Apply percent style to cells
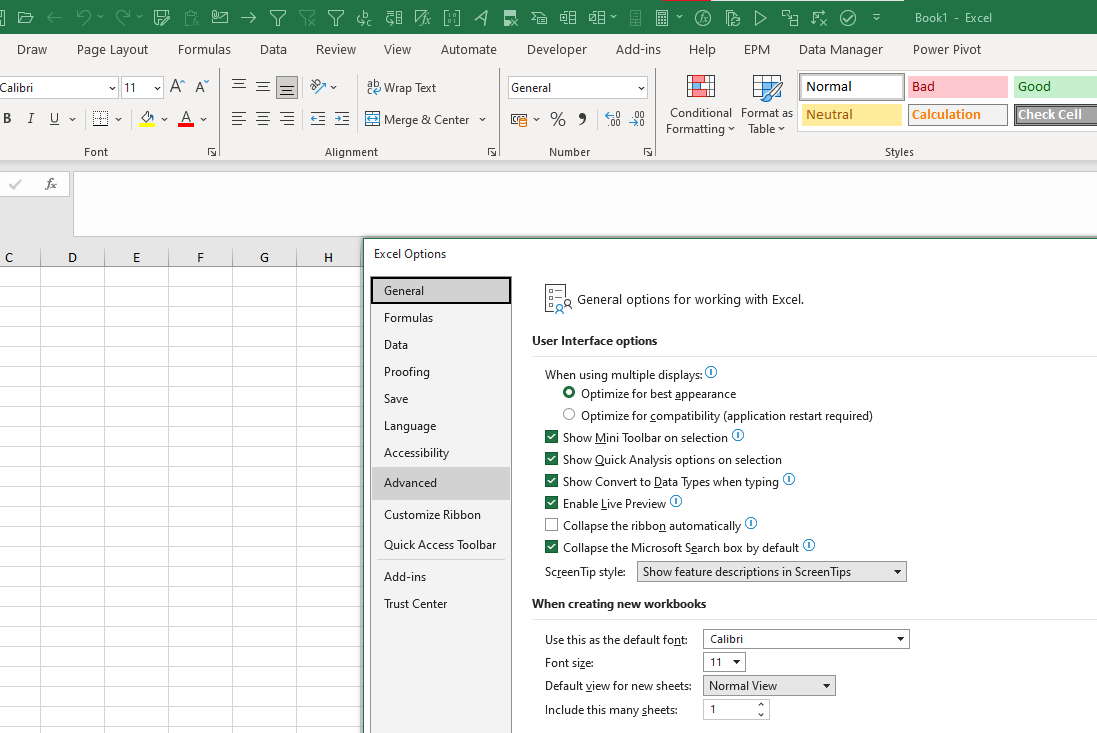This screenshot has width=1097, height=733. coord(558,120)
